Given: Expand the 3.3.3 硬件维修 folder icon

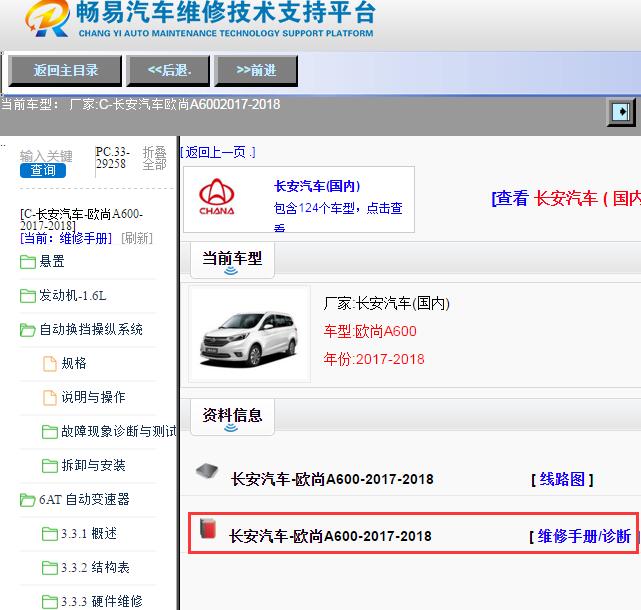Looking at the screenshot, I should click(50, 602).
